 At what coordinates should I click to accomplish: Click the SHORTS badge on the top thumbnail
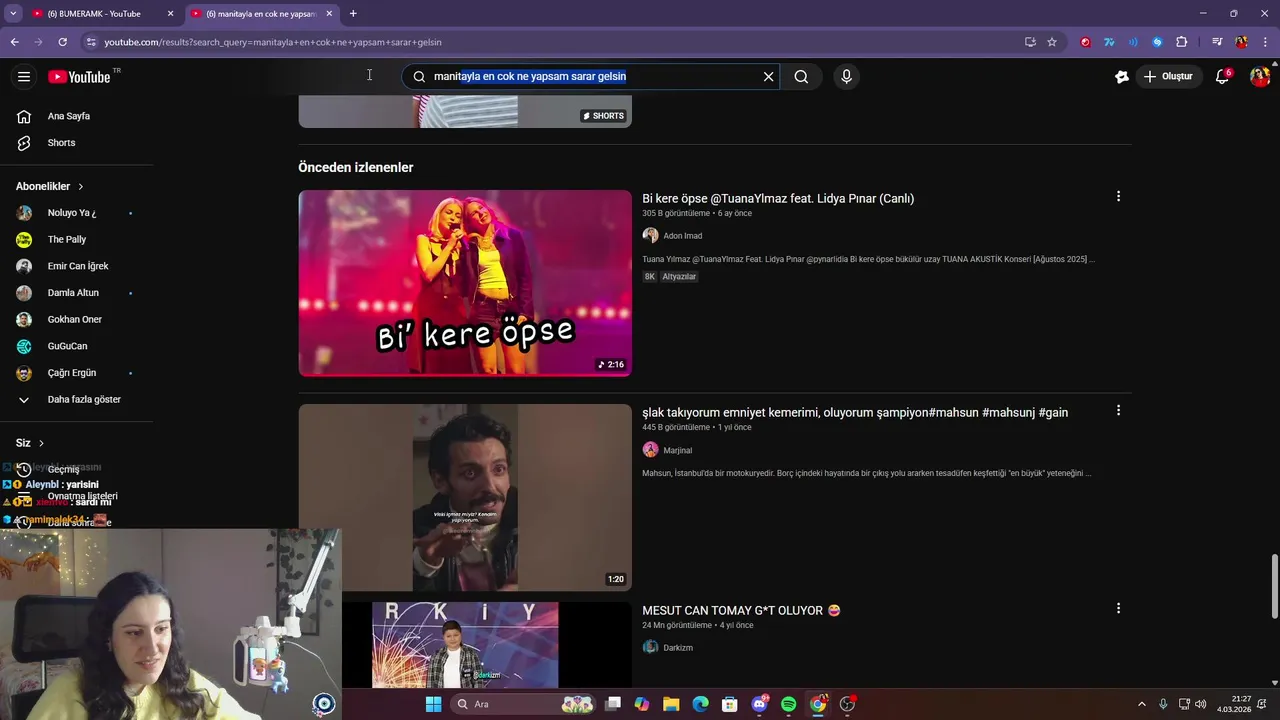603,116
